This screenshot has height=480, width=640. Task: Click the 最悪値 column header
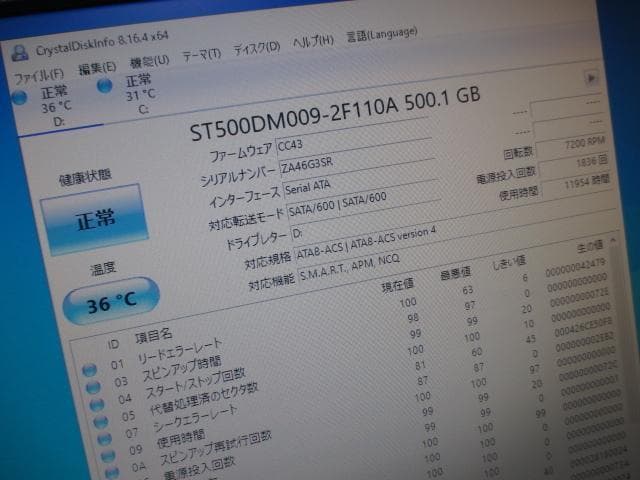click(456, 273)
